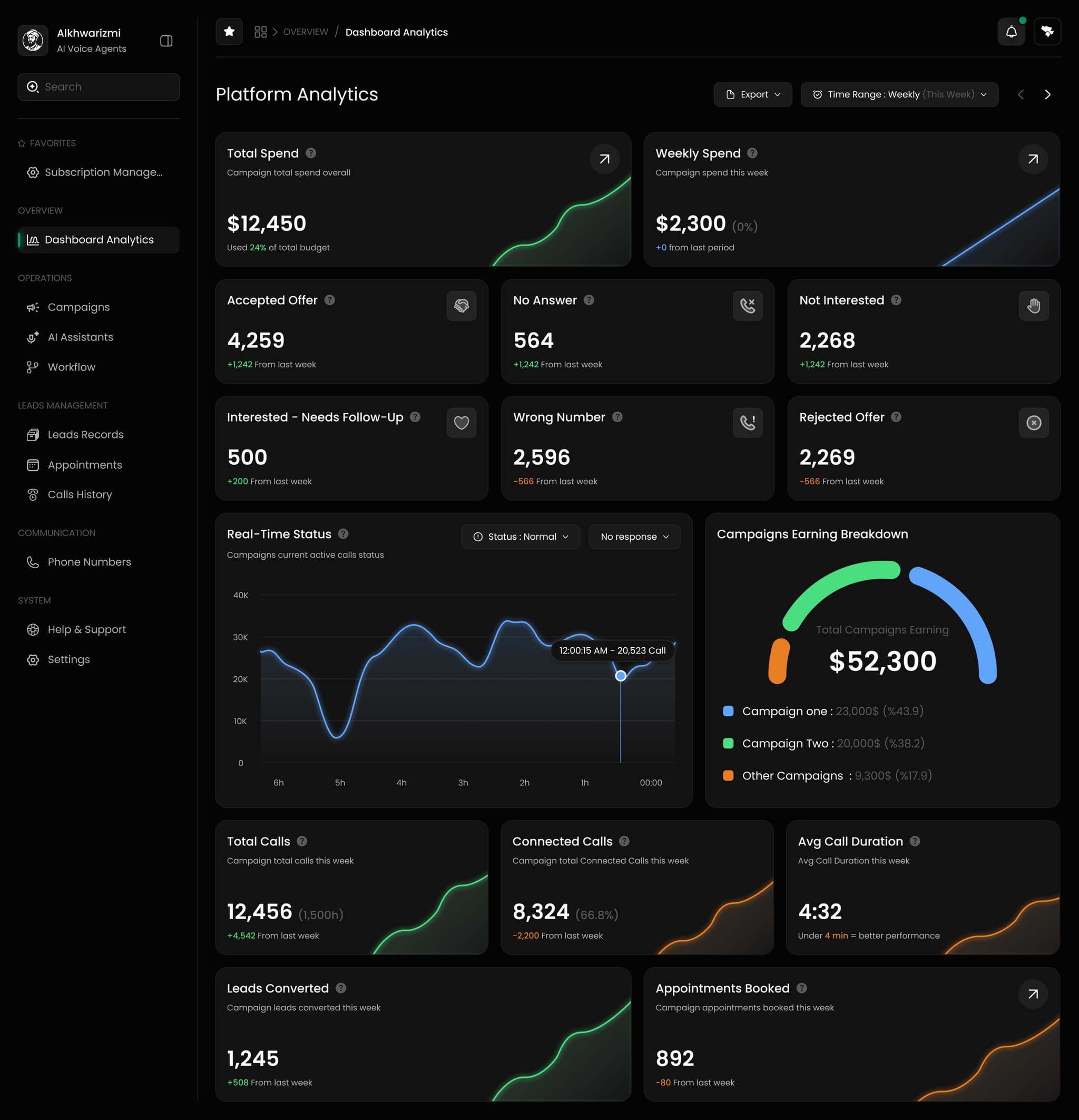Expand Total Spend via its arrow icon
This screenshot has height=1120, width=1079.
point(604,159)
